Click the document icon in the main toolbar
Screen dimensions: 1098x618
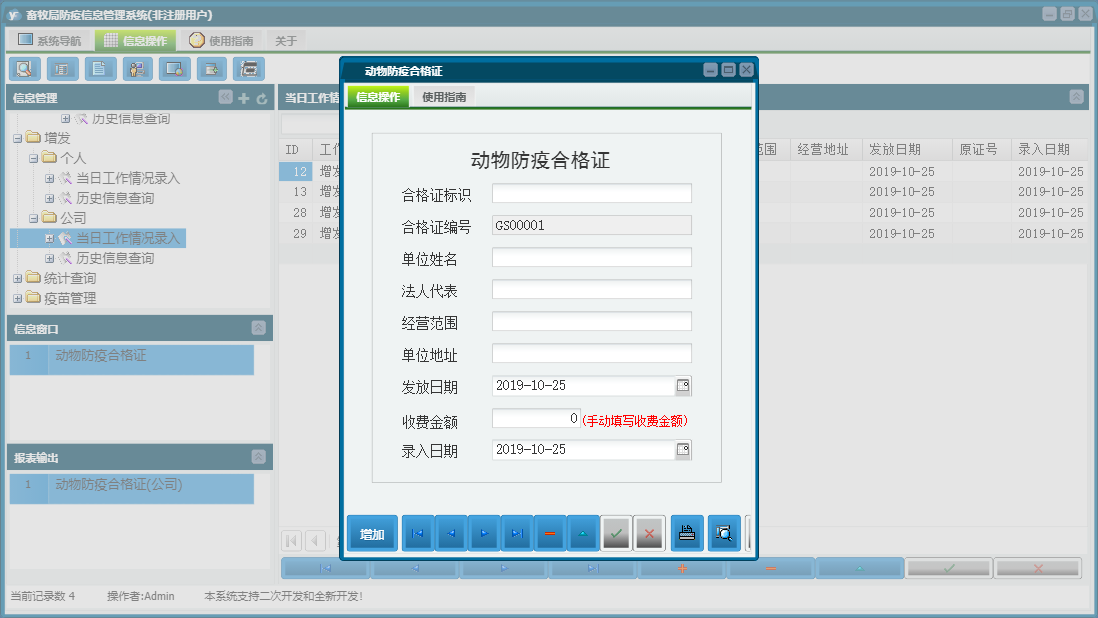(x=99, y=68)
